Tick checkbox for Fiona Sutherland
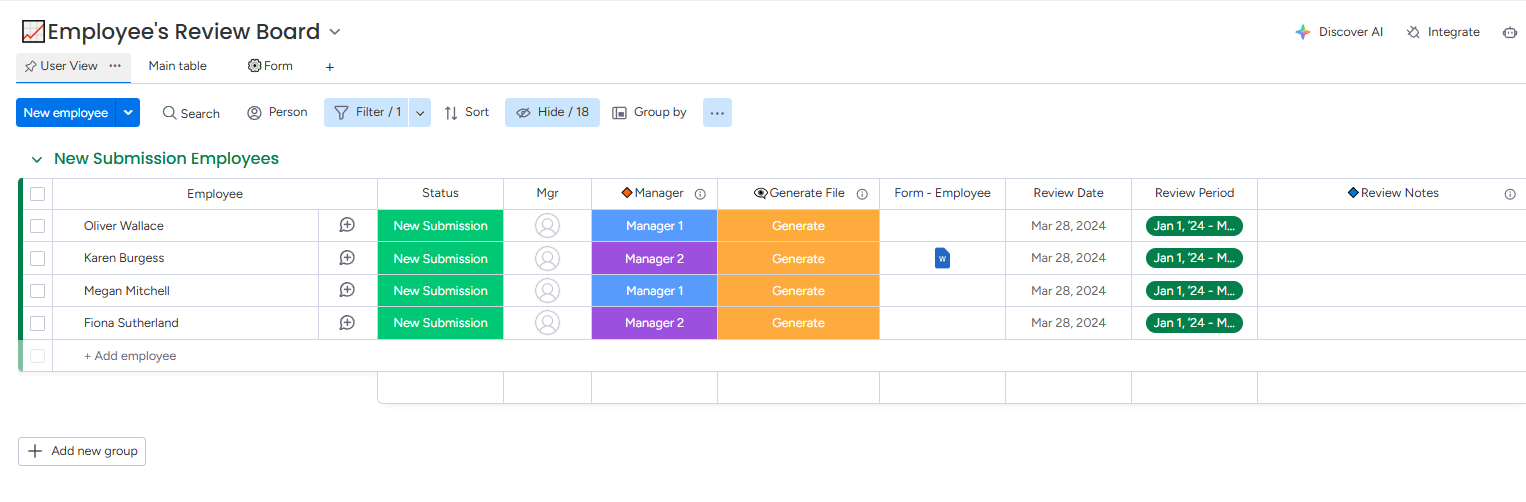The height and width of the screenshot is (502, 1526). pyautogui.click(x=37, y=323)
